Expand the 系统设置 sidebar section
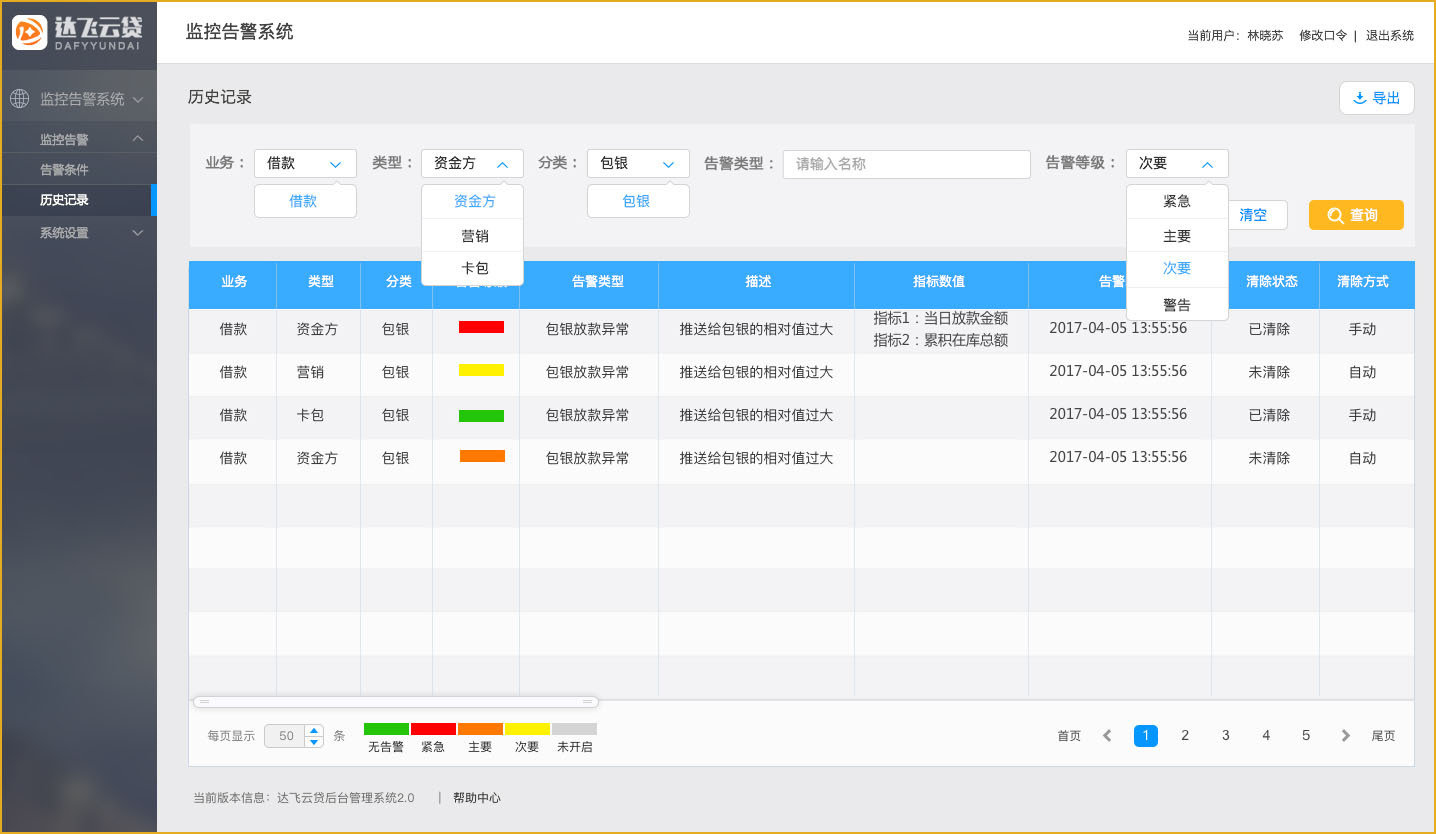This screenshot has width=1436, height=834. 78,232
